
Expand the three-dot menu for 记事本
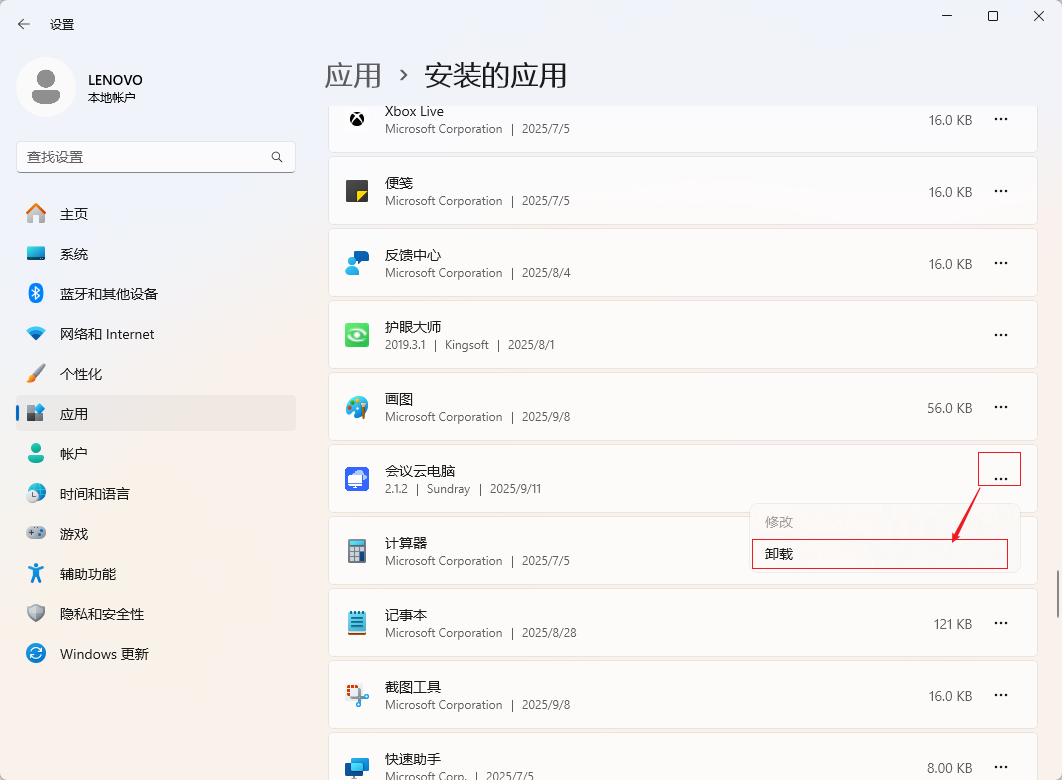click(x=1000, y=623)
